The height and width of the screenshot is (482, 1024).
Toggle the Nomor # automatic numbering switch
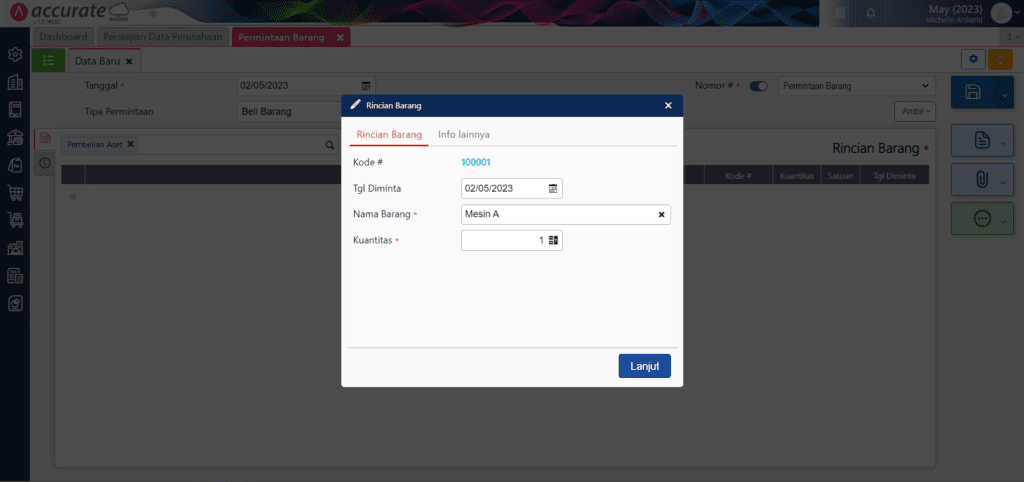click(x=758, y=86)
